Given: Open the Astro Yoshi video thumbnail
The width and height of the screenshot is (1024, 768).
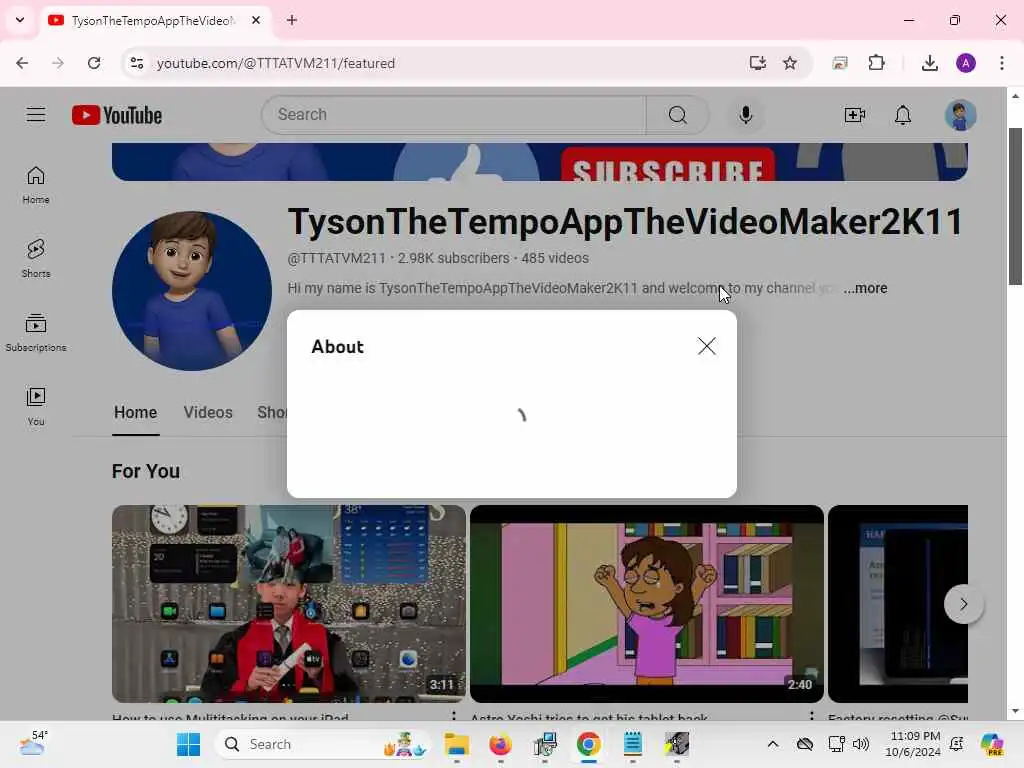Looking at the screenshot, I should 647,603.
